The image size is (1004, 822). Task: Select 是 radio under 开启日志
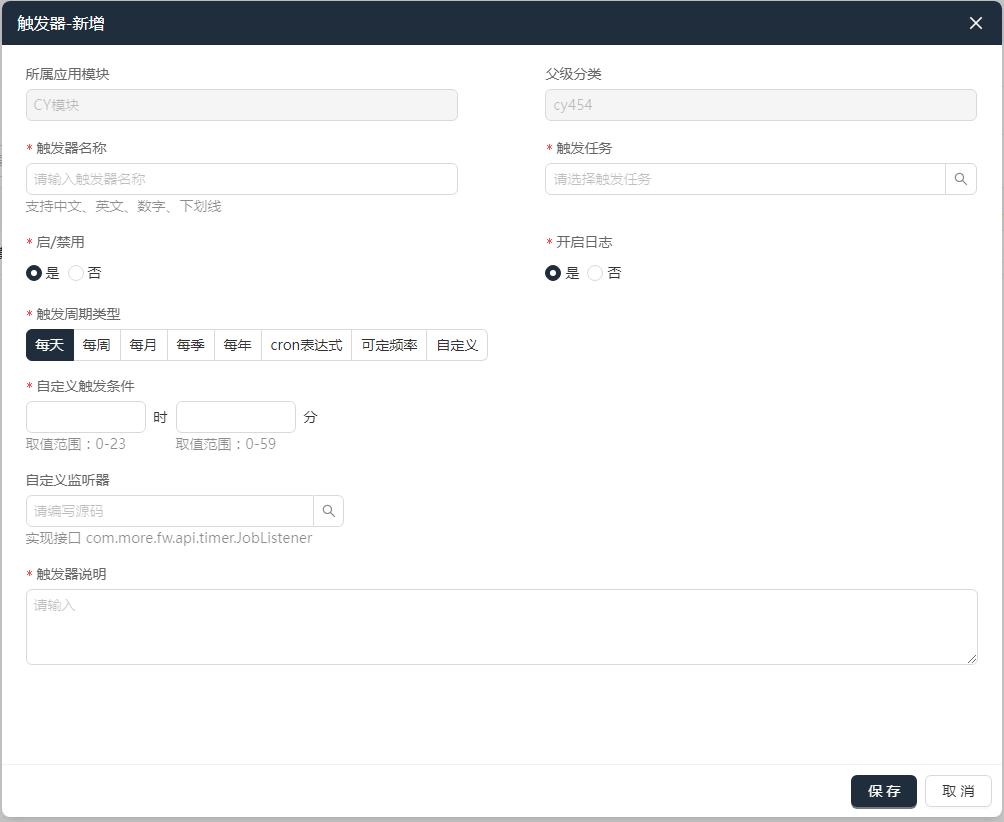tap(553, 273)
